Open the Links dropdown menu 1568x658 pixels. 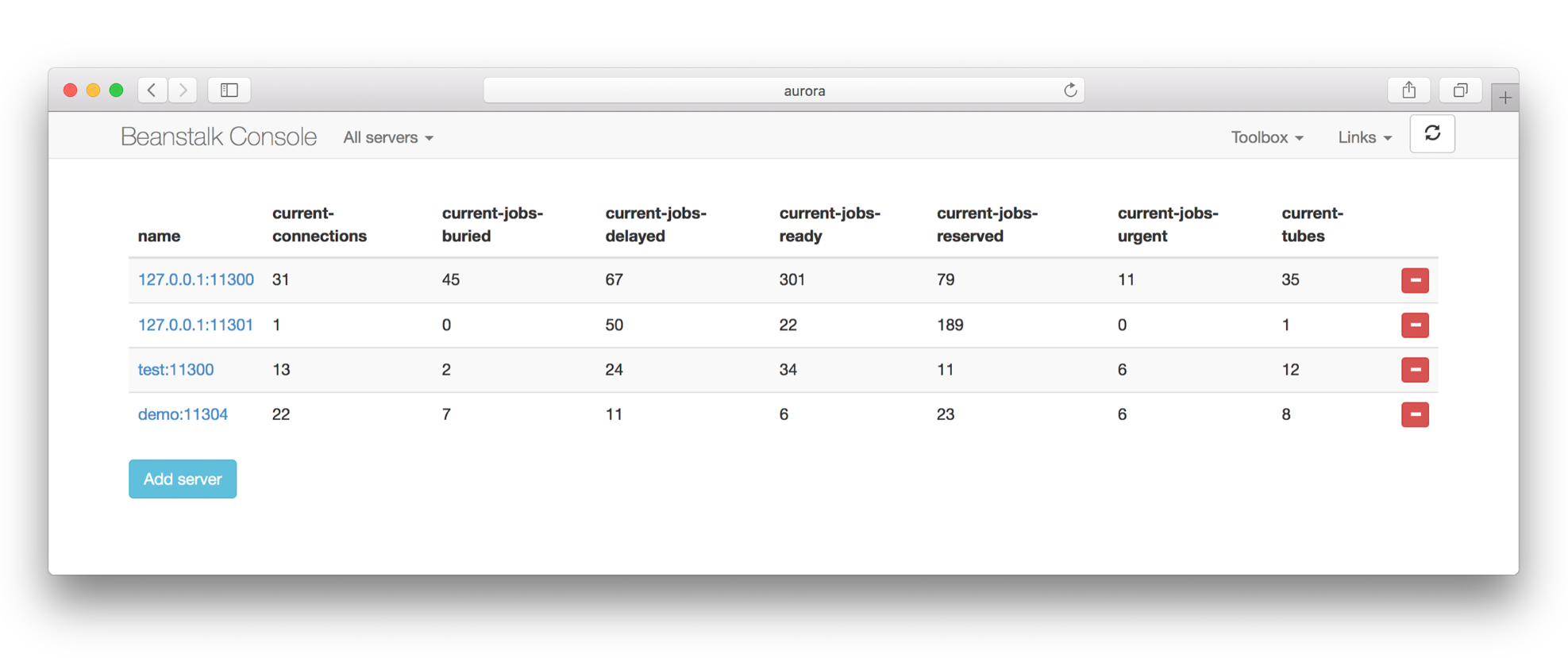(x=1365, y=137)
